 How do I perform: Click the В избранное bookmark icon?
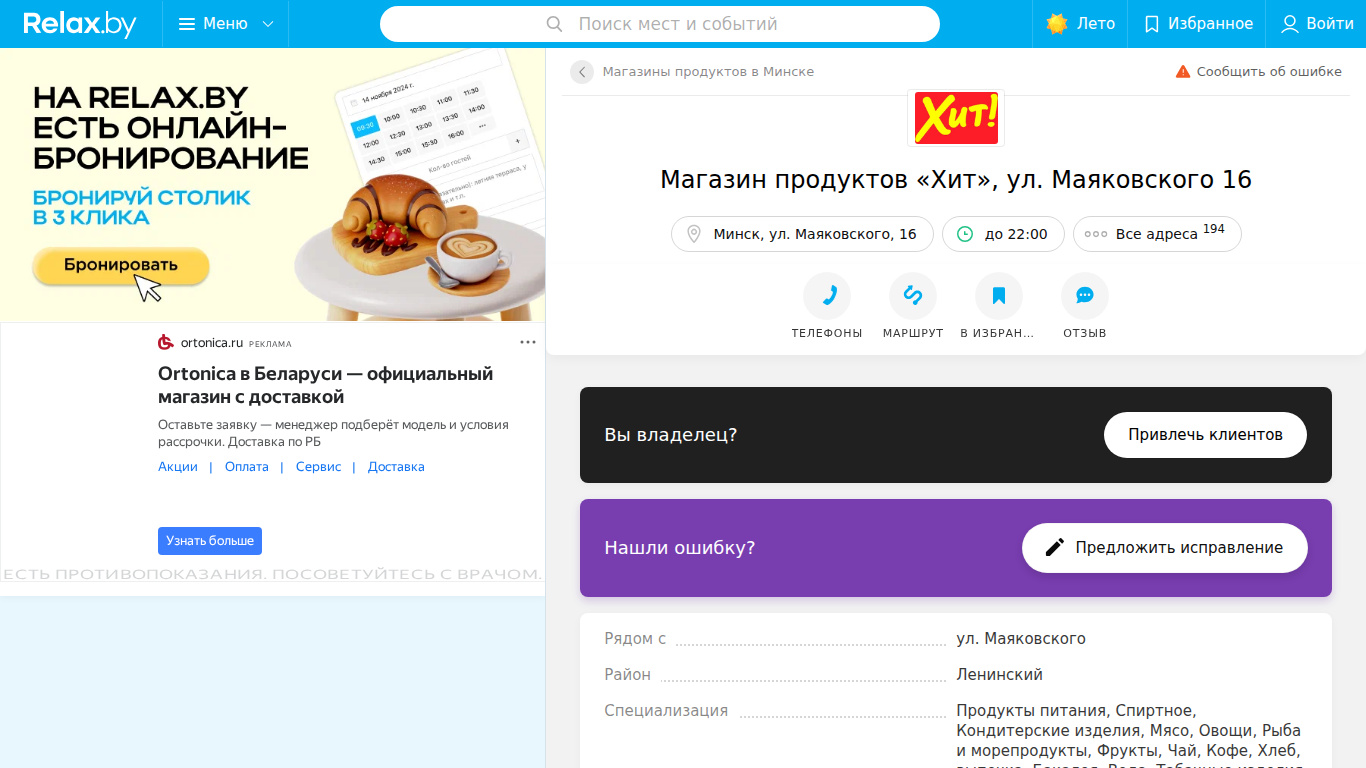[999, 296]
